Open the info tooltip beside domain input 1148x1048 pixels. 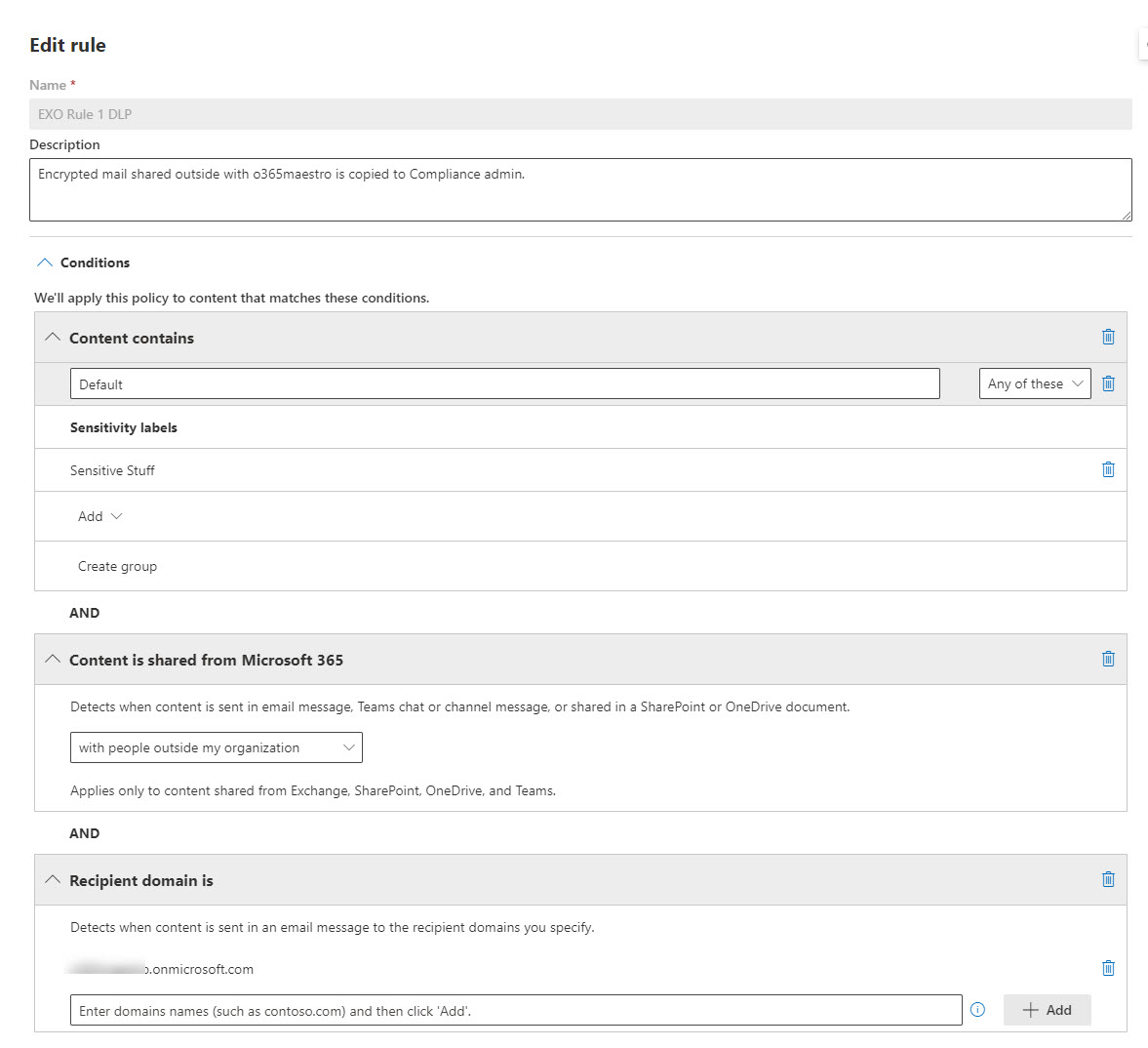point(977,1010)
